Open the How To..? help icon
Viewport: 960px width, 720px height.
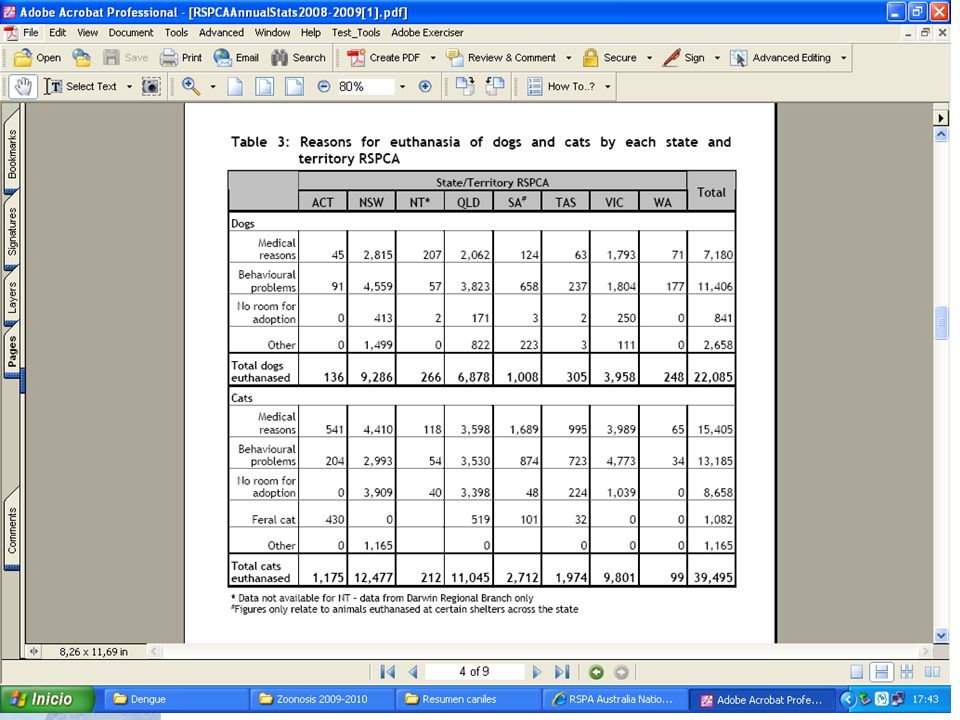coord(534,86)
